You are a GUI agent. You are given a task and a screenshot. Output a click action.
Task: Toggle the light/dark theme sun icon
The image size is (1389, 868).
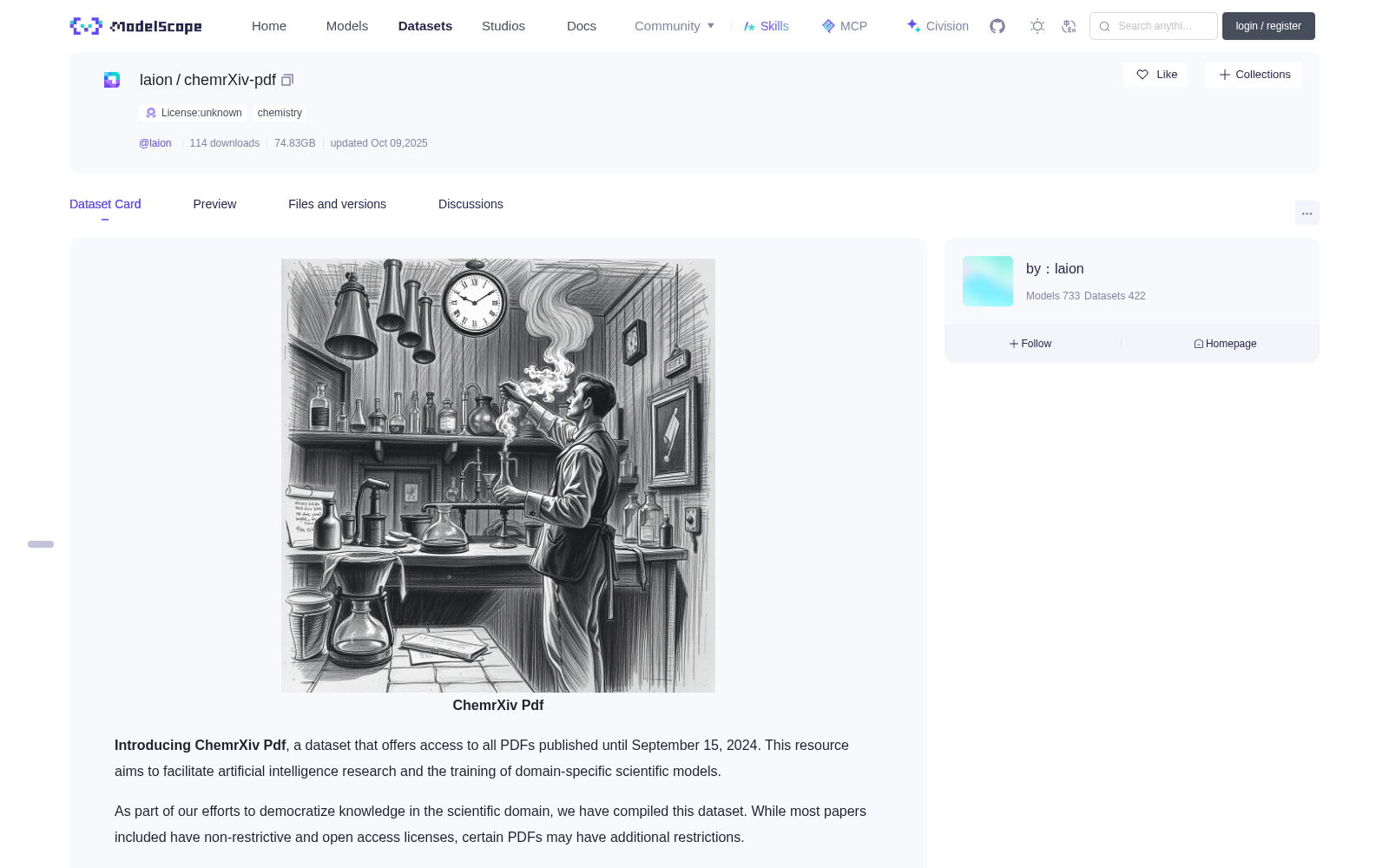click(1037, 26)
